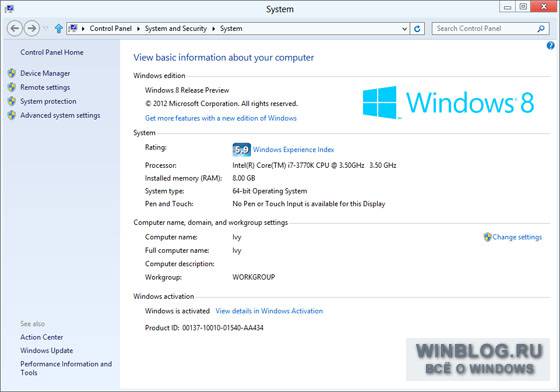Click the No Pen or Touch Input text

coord(309,204)
